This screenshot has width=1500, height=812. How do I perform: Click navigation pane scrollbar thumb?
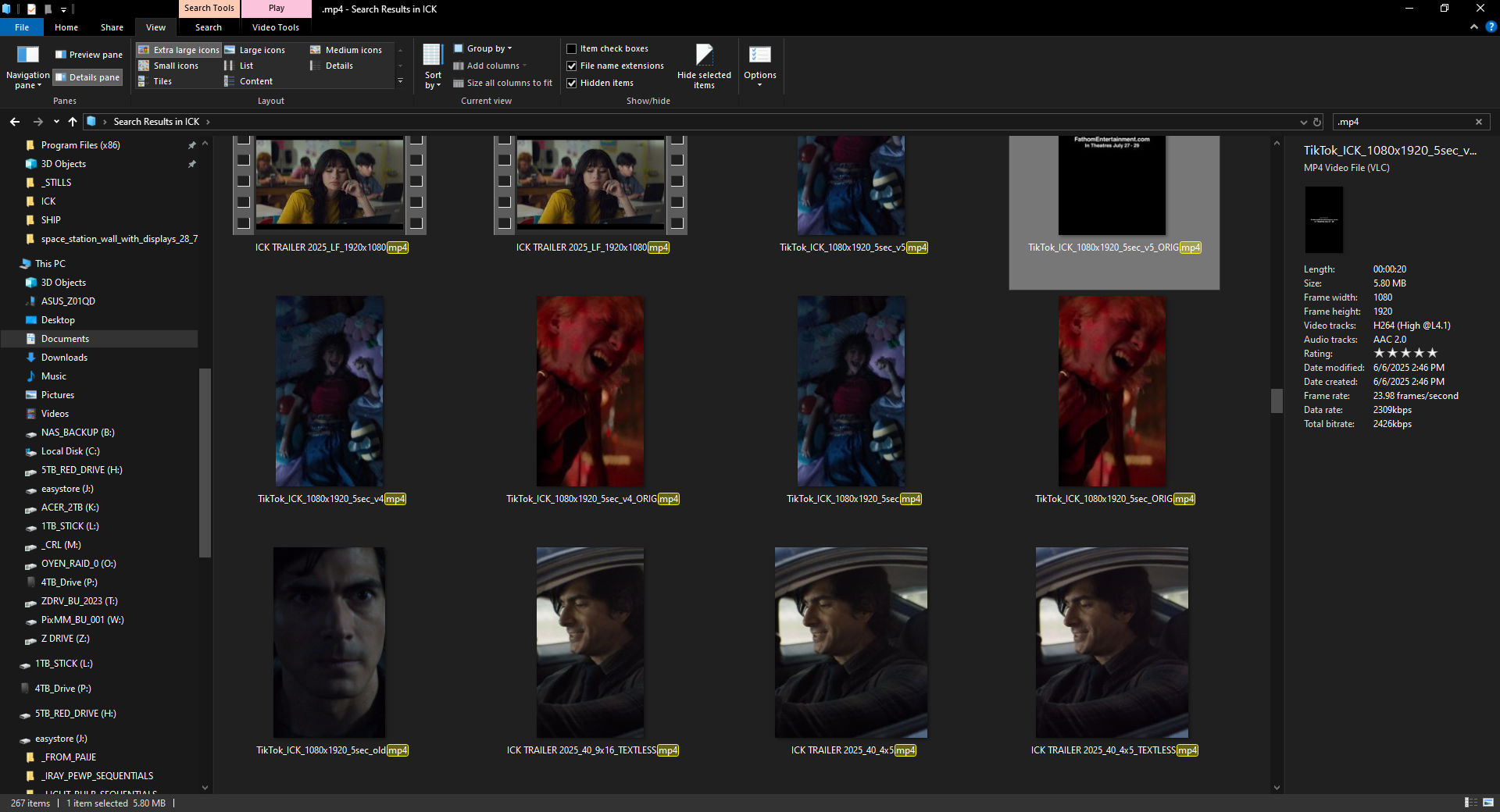[205, 462]
